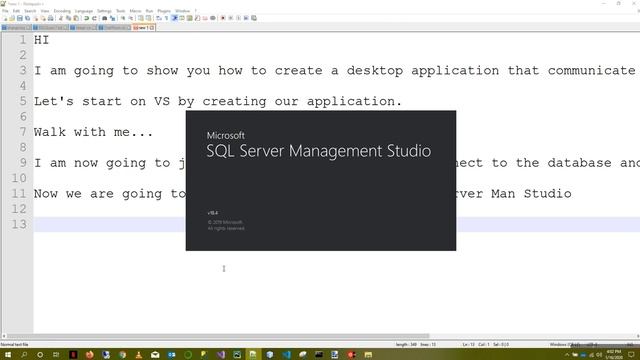This screenshot has height=360, width=640.
Task: Click the New file toolbar icon
Action: click(5, 18)
